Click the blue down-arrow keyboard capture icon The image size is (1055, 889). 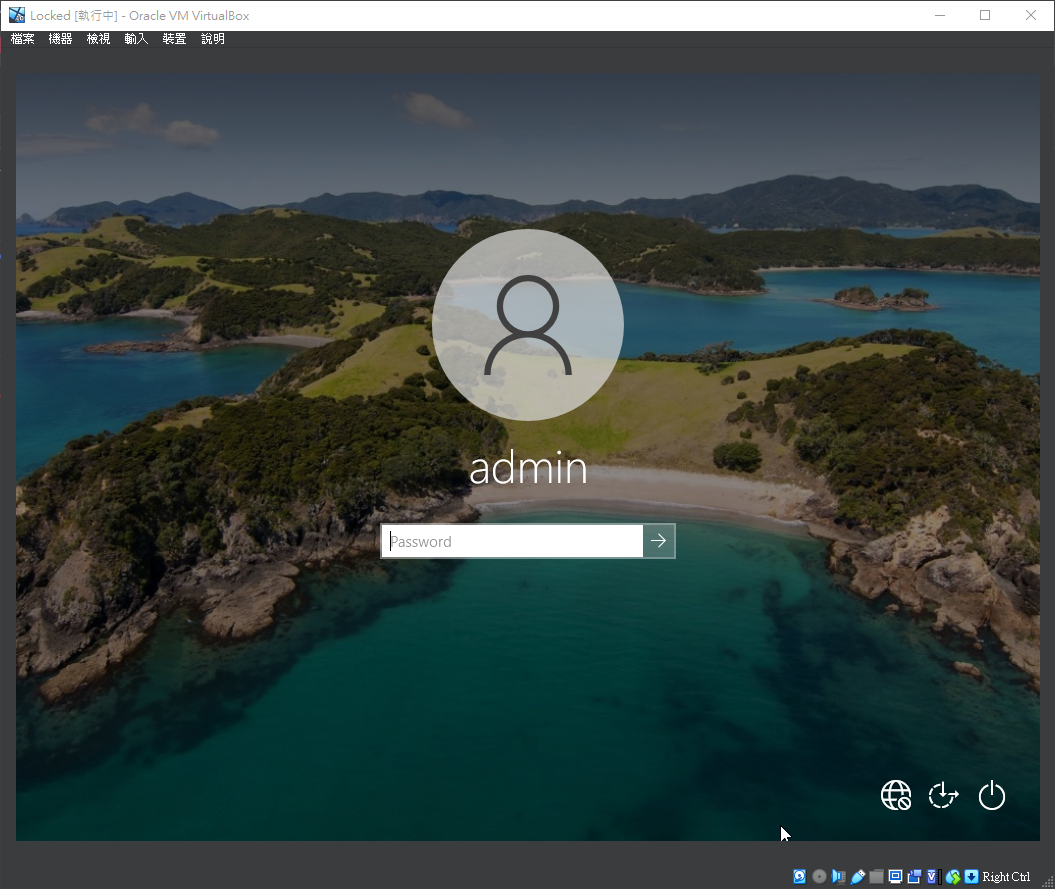(x=971, y=877)
